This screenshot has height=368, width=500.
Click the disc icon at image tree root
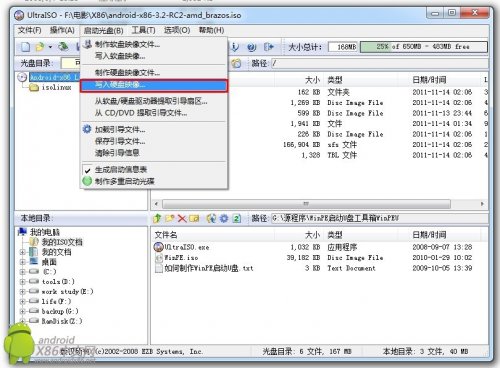(x=22, y=77)
